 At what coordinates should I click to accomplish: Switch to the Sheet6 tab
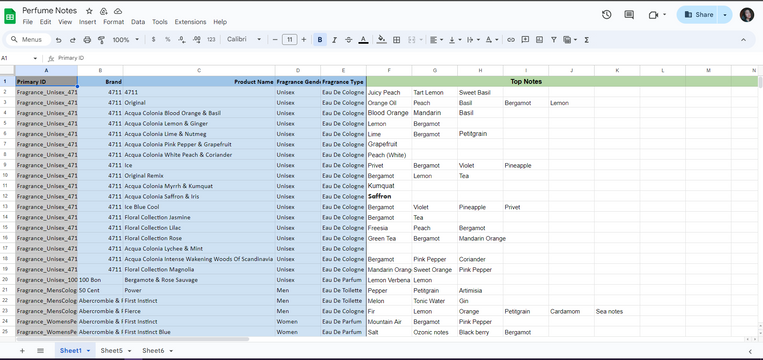point(153,351)
